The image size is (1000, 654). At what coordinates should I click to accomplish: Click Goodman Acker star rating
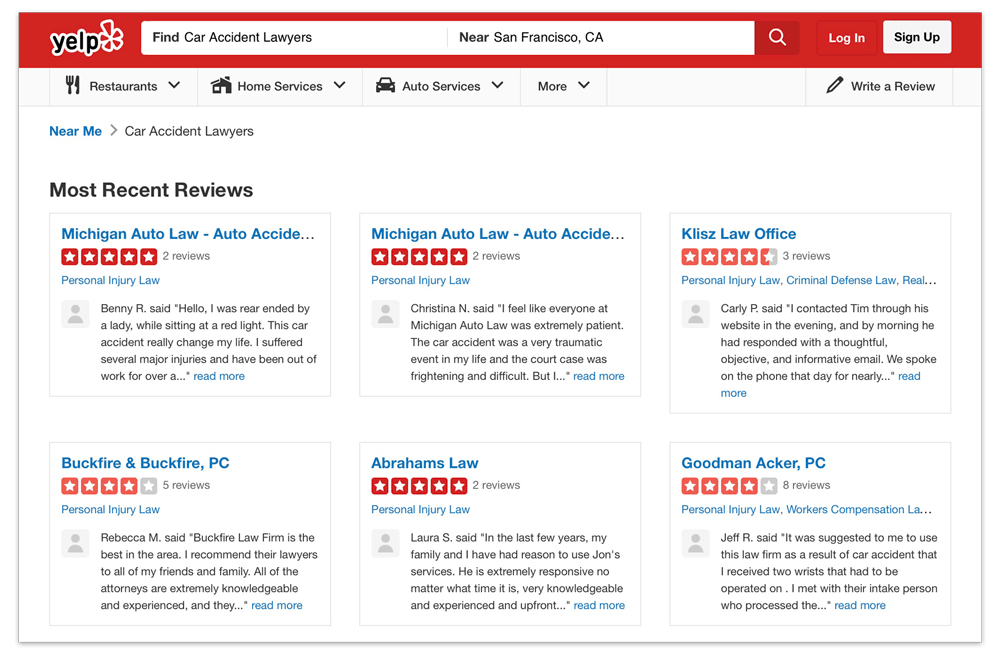[729, 486]
